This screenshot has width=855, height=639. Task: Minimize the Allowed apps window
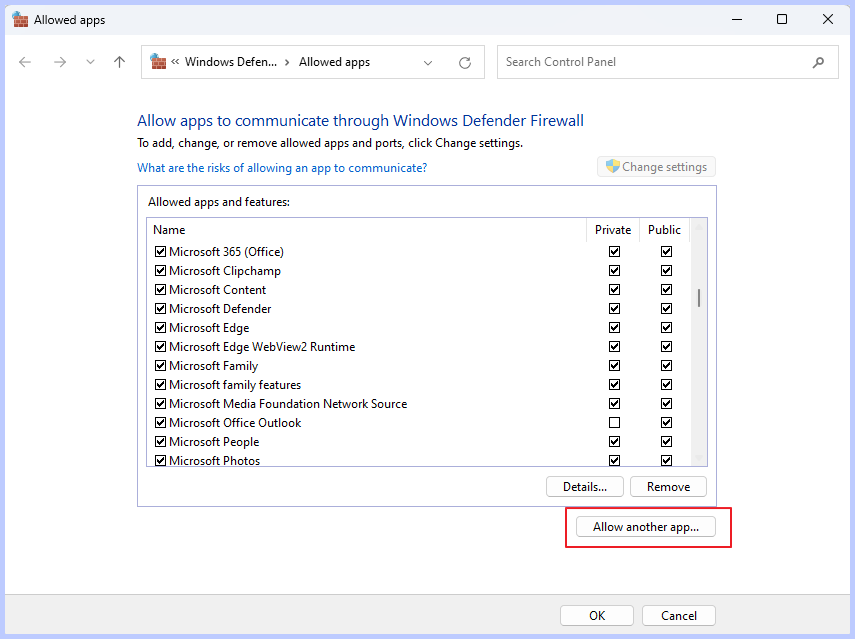(737, 20)
